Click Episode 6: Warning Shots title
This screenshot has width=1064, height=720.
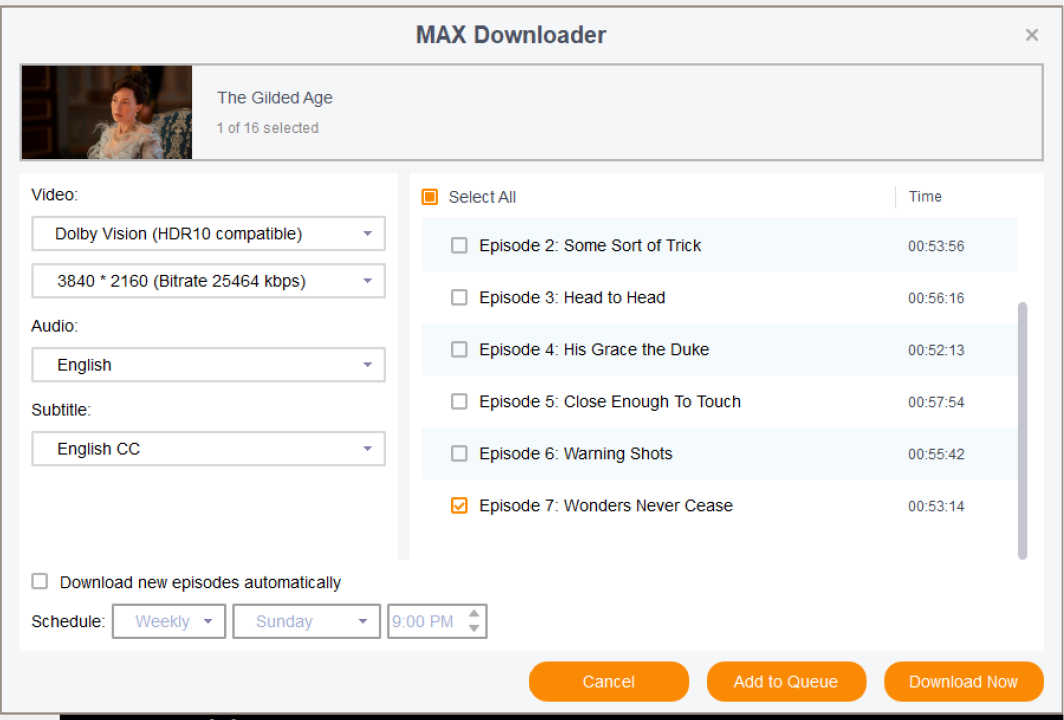tap(575, 453)
